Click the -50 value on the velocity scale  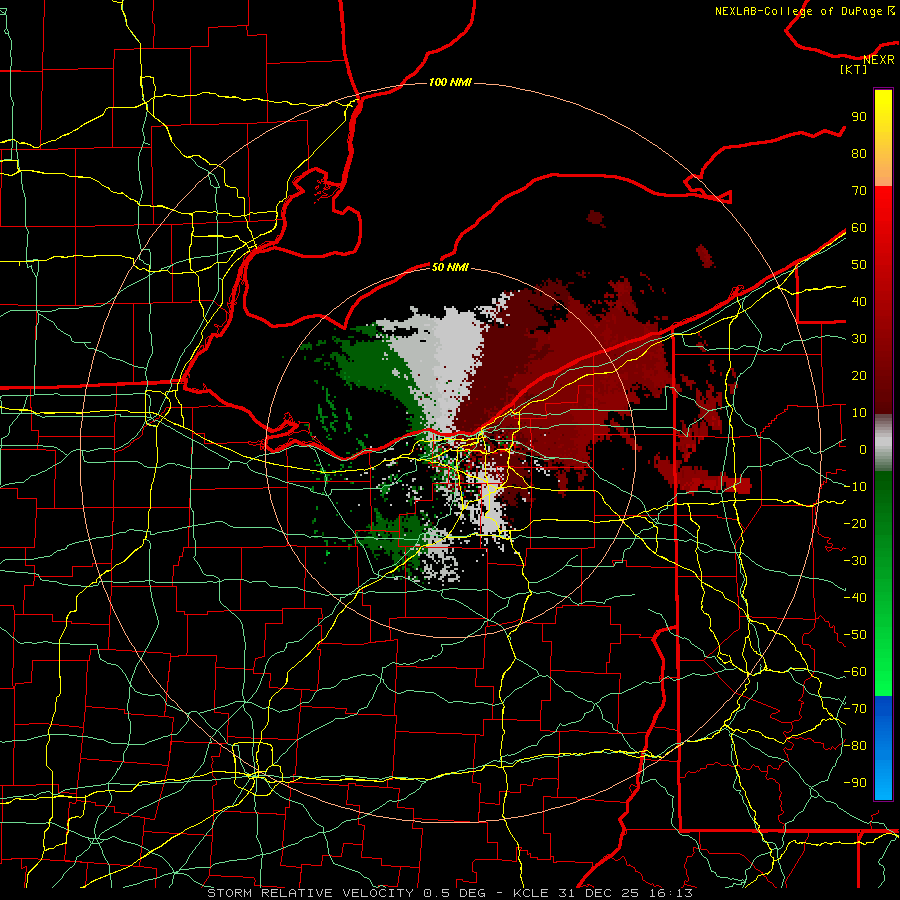pyautogui.click(x=855, y=635)
